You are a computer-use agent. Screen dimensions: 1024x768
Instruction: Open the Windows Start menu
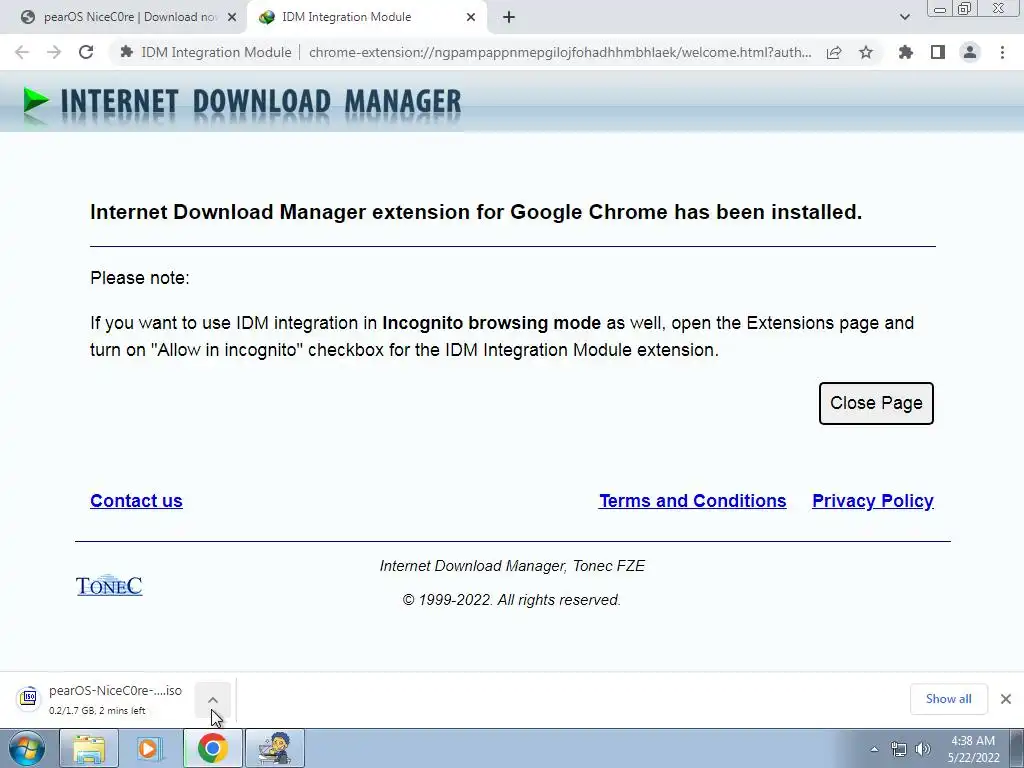coord(27,748)
